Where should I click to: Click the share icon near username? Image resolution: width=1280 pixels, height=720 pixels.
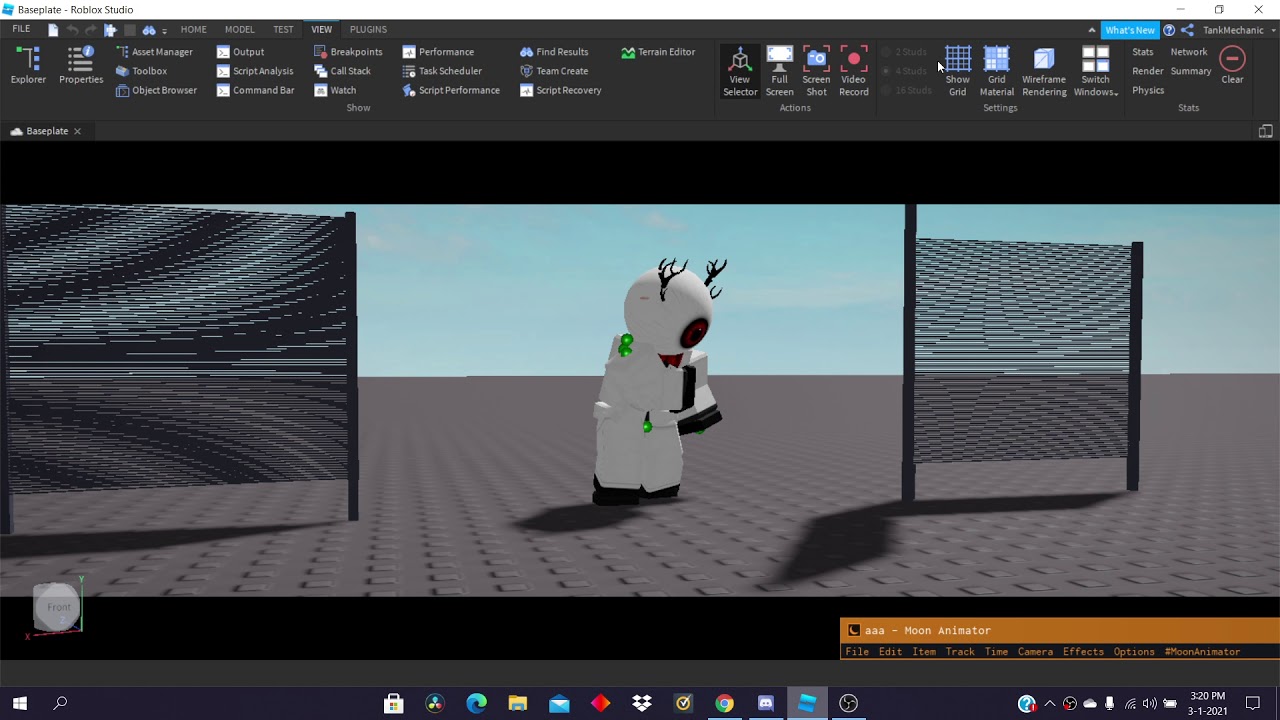1187,30
